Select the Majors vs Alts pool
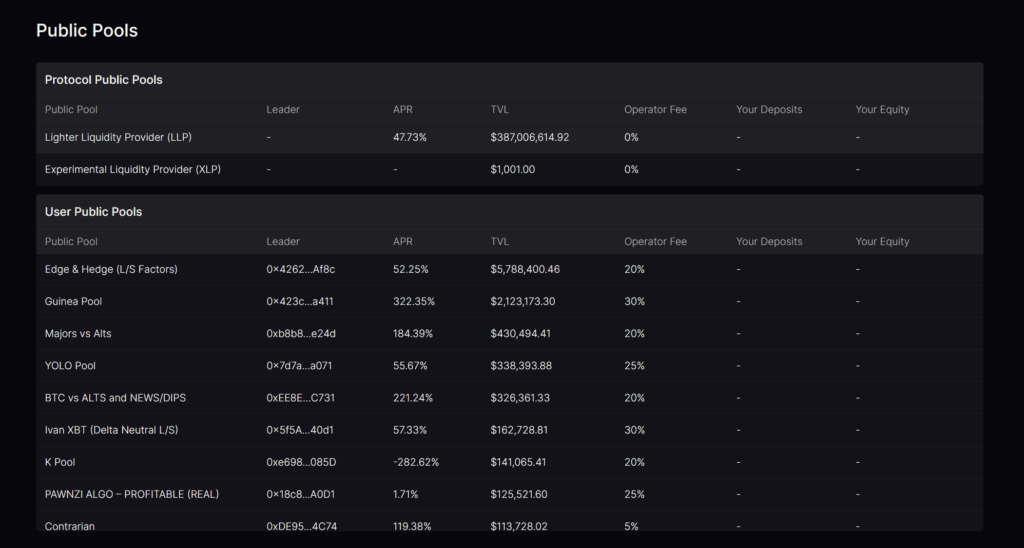Viewport: 1024px width, 548px height. pyautogui.click(x=78, y=333)
